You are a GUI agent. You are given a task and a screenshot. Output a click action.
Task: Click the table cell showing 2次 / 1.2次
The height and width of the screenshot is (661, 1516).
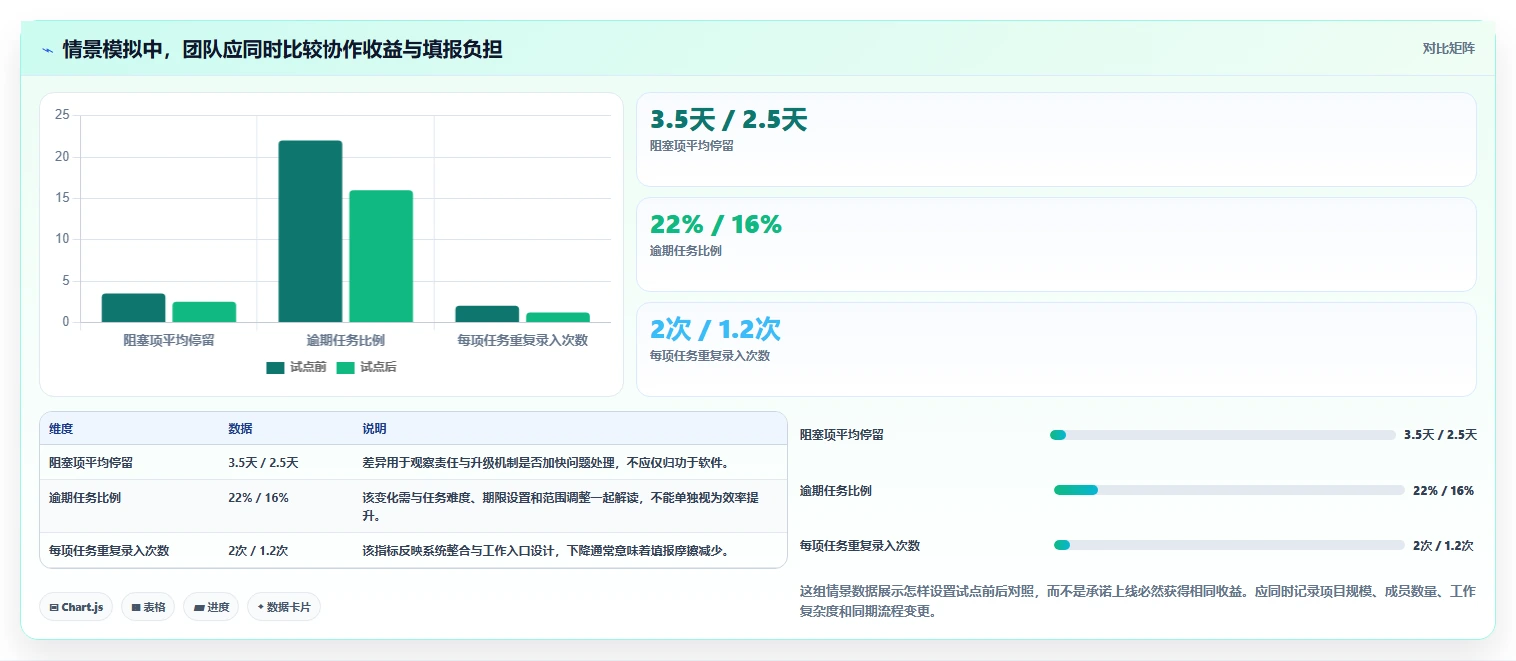coord(258,551)
